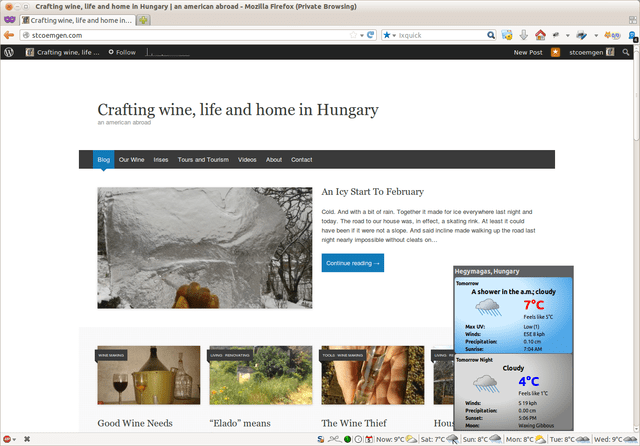Viewport: 640px width, 446px height.
Task: Click the Follow button in the admin bar
Action: pyautogui.click(x=122, y=52)
